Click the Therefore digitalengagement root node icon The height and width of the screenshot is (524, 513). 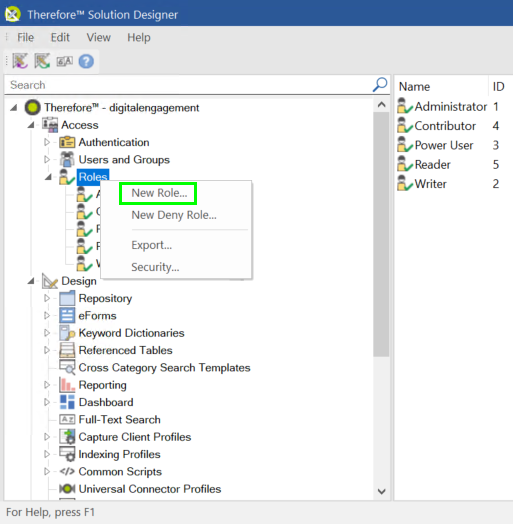(x=33, y=108)
